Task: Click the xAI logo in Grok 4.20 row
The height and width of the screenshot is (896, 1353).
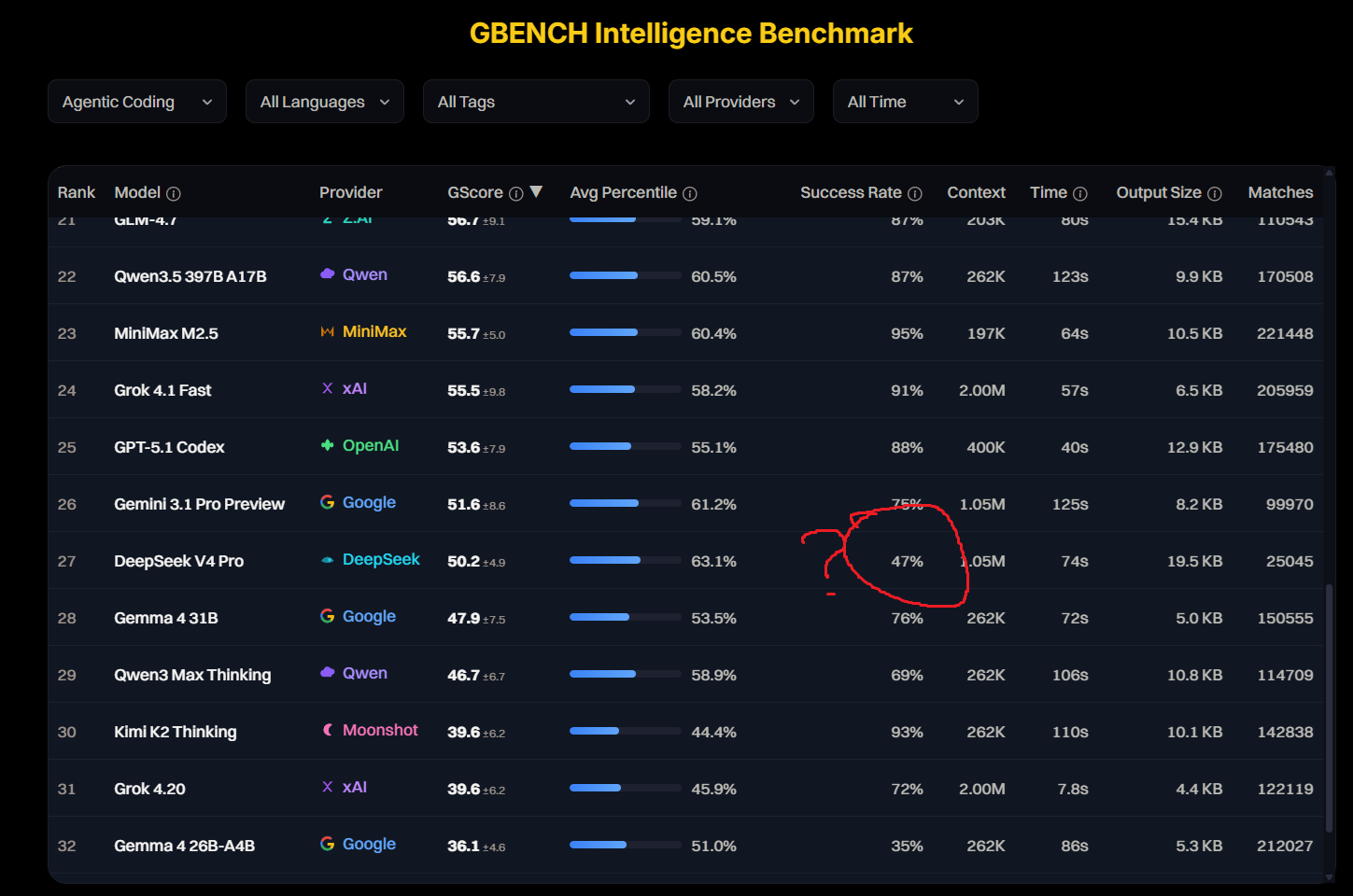Action: click(328, 787)
